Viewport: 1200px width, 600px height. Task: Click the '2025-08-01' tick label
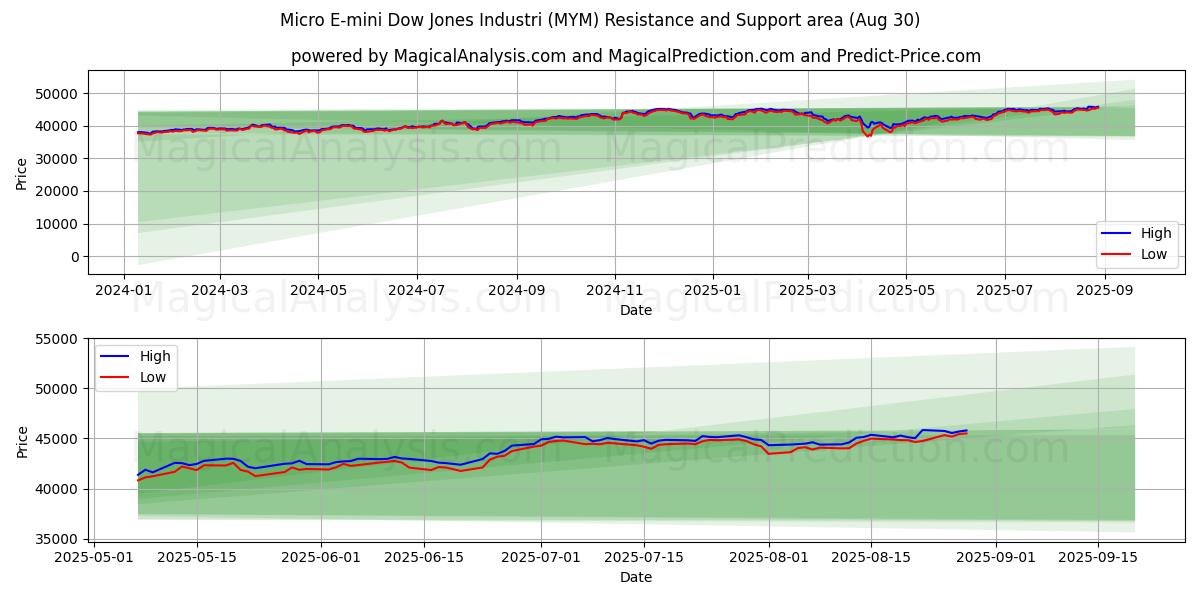point(769,558)
